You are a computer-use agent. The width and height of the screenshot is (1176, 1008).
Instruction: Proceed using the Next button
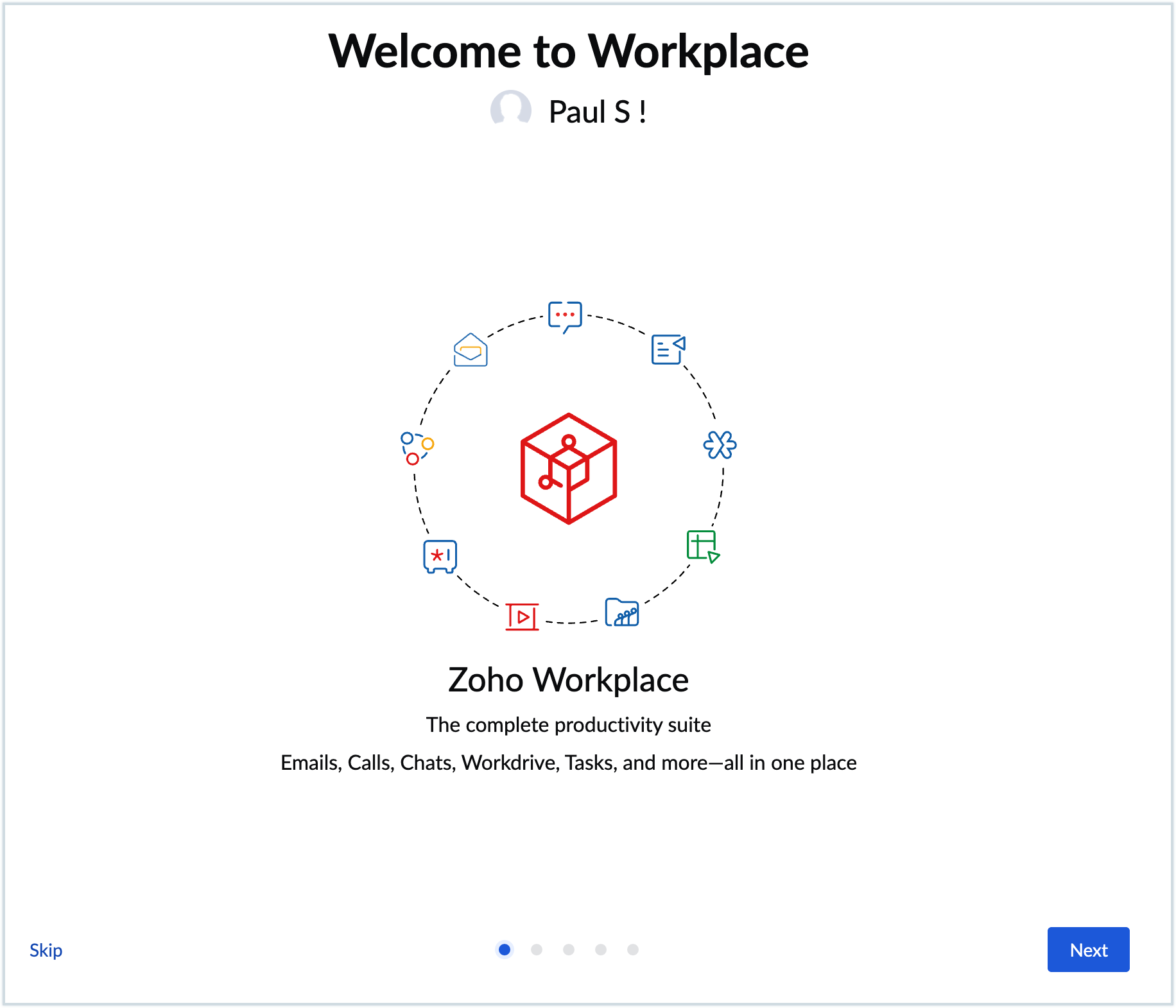click(1088, 950)
